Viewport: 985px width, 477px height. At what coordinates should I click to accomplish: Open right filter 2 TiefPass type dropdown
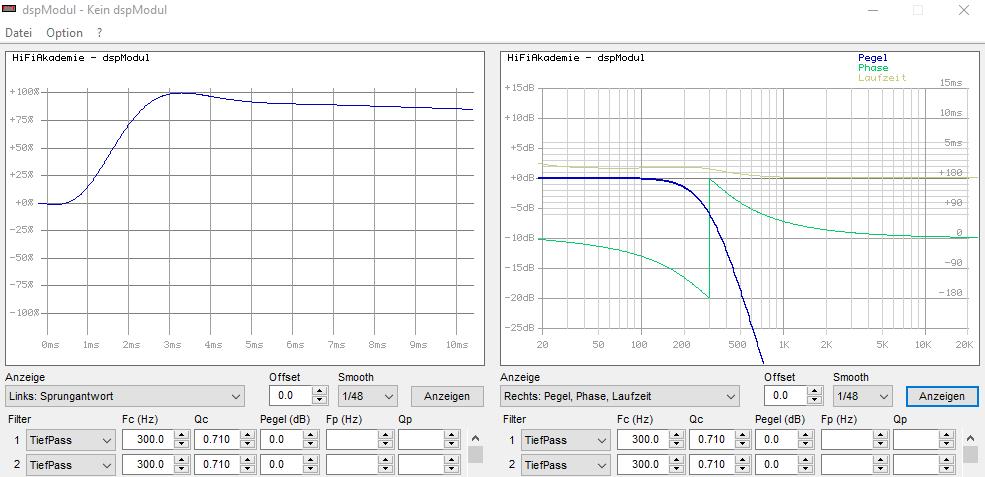click(x=566, y=465)
